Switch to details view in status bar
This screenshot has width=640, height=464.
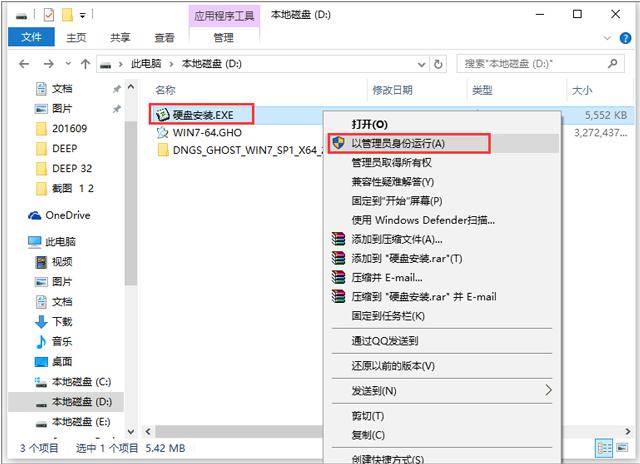[x=603, y=447]
